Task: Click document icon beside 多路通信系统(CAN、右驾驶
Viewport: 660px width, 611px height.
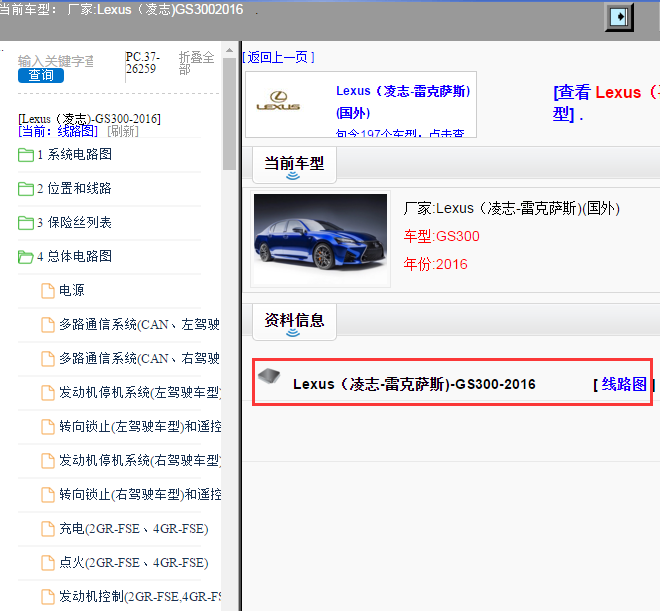Action: tap(48, 359)
